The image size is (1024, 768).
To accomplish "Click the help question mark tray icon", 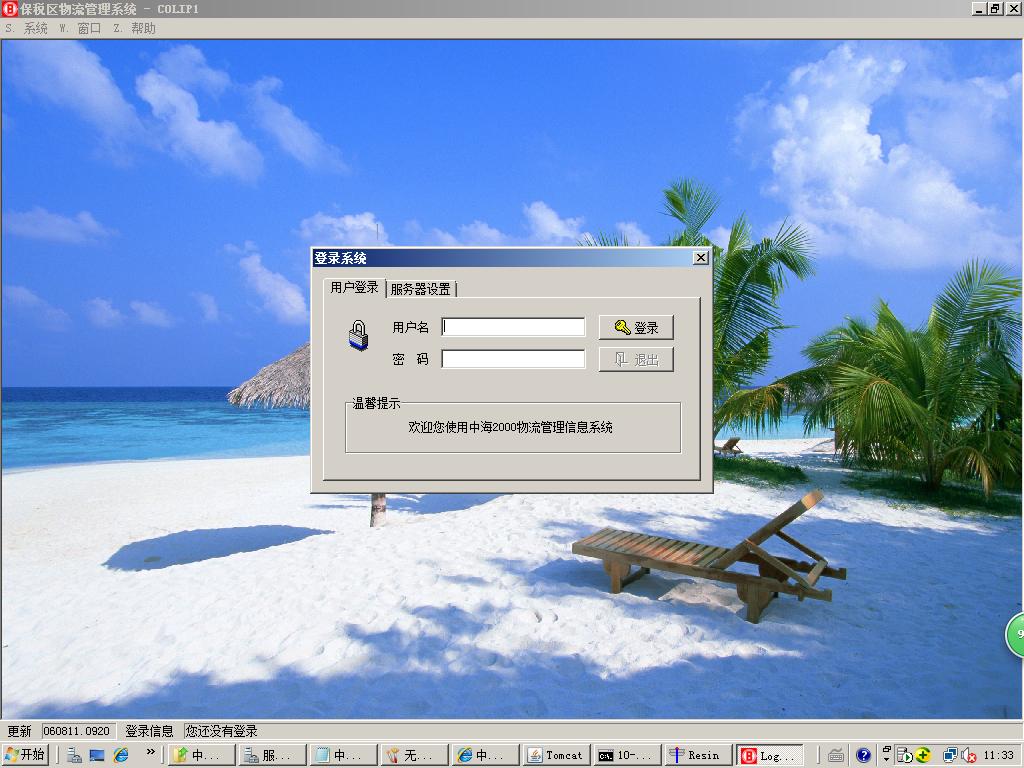I will click(x=864, y=755).
